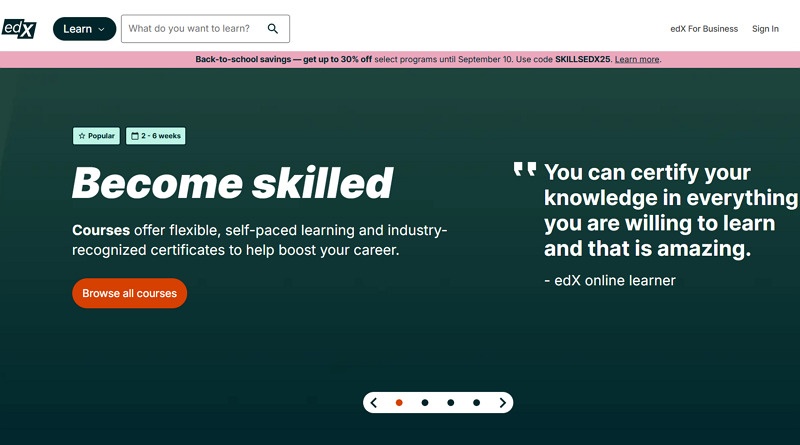Click the search magnifier icon
This screenshot has width=800, height=445.
pos(273,29)
